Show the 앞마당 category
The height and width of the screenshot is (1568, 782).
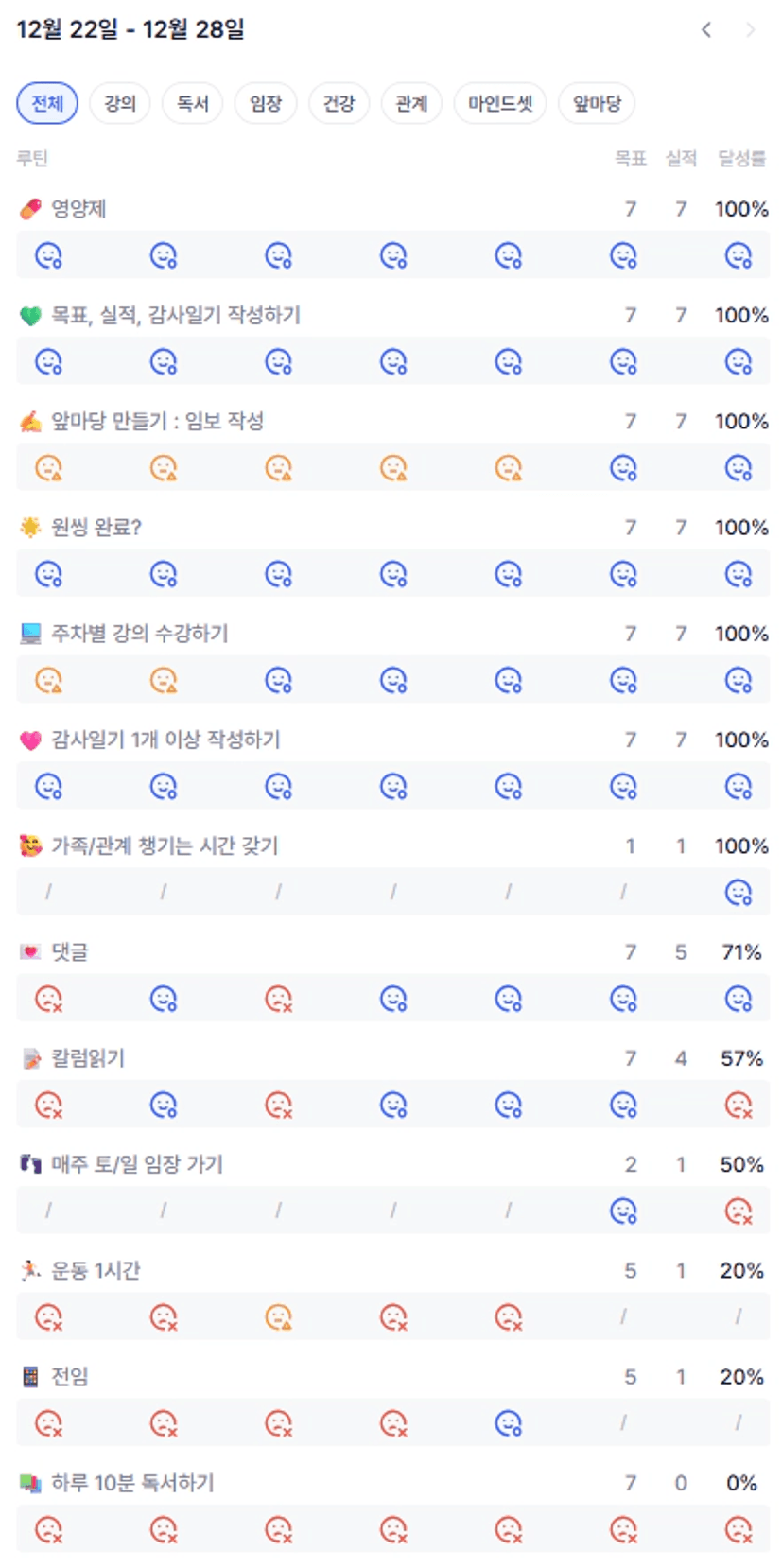(597, 103)
